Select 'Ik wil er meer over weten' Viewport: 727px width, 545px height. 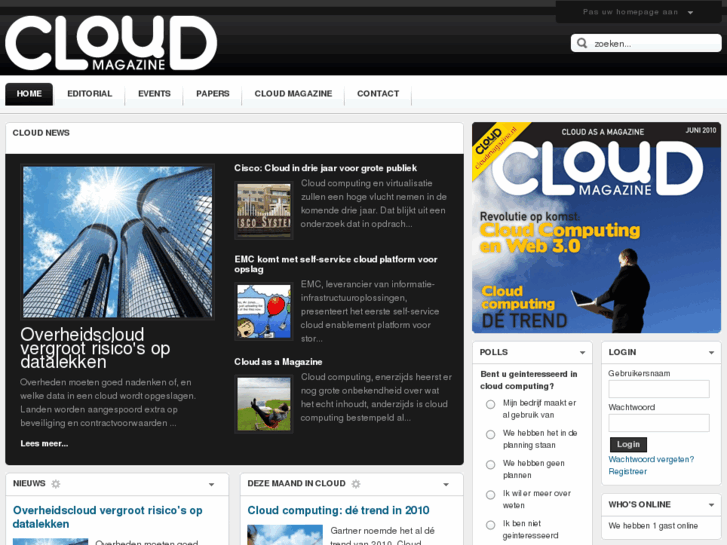[x=491, y=495]
